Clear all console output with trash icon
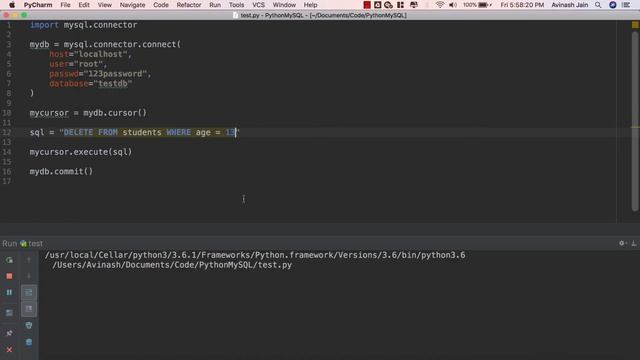 [29, 342]
